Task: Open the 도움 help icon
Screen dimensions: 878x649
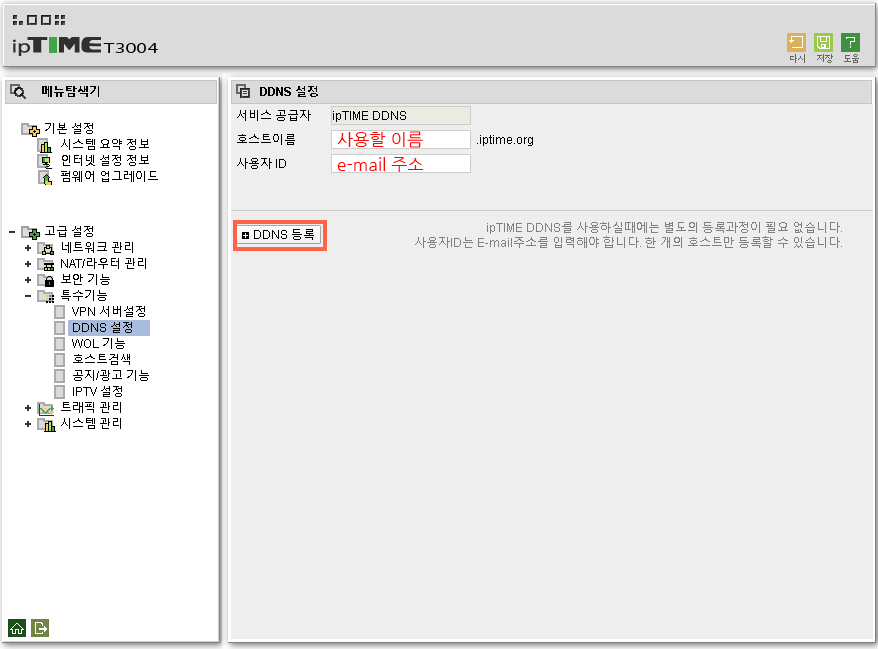Action: [850, 43]
